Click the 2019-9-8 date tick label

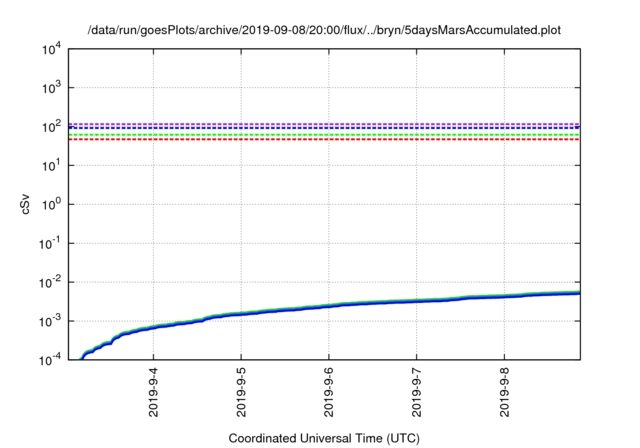(x=505, y=392)
